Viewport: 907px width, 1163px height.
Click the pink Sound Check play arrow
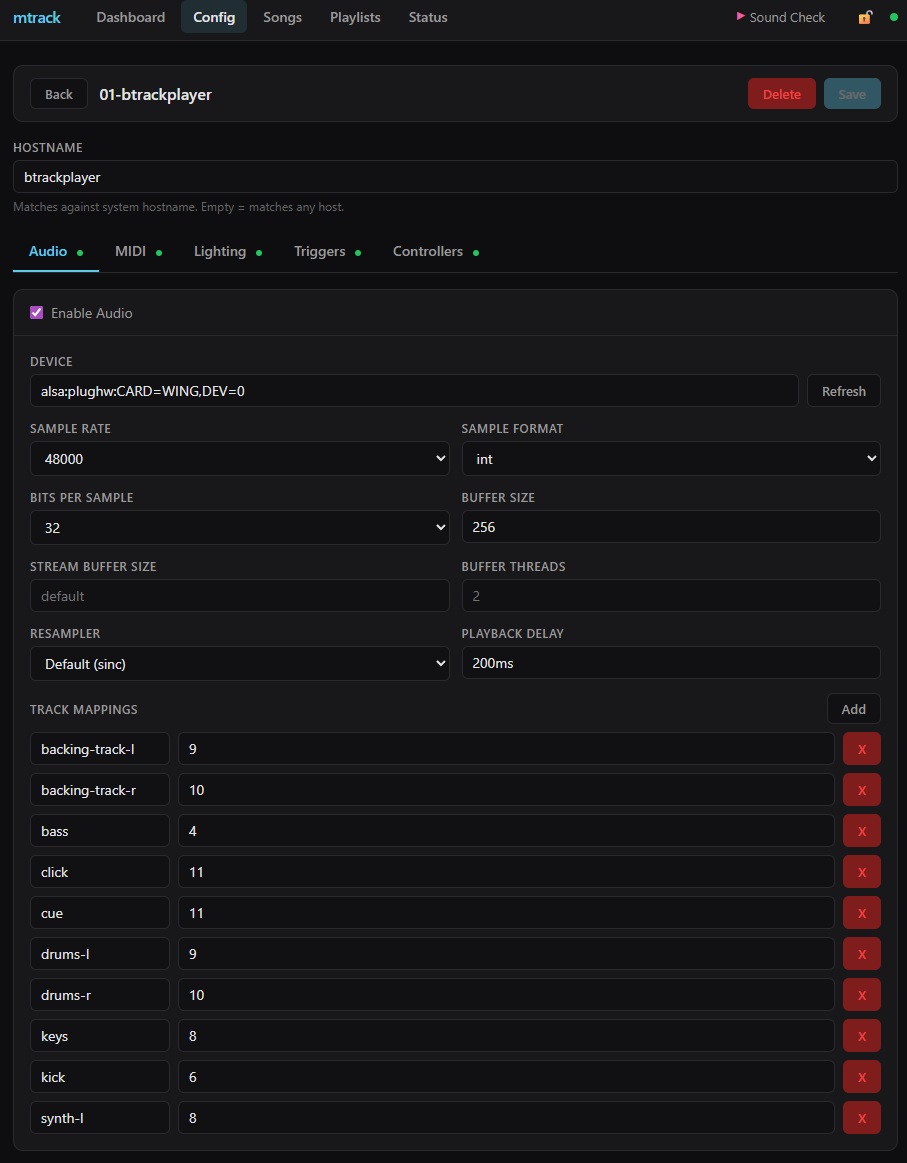coord(740,17)
